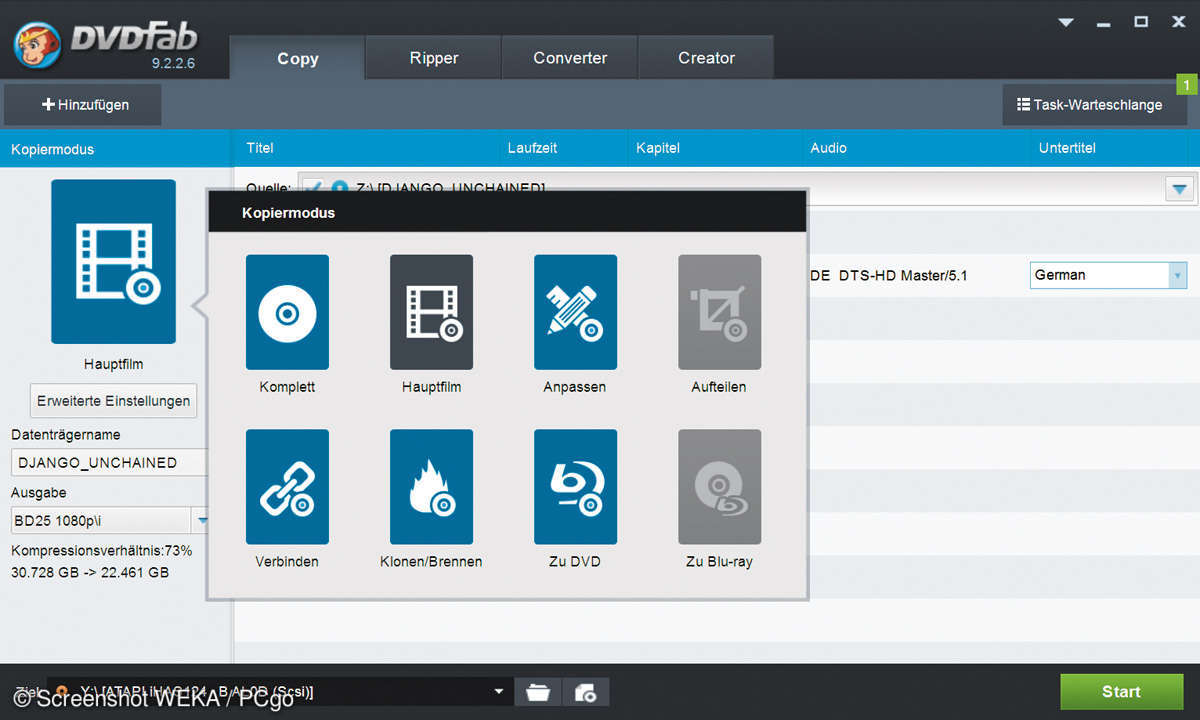The height and width of the screenshot is (720, 1200).
Task: Pick the Verbinden merge mode icon
Action: point(287,487)
